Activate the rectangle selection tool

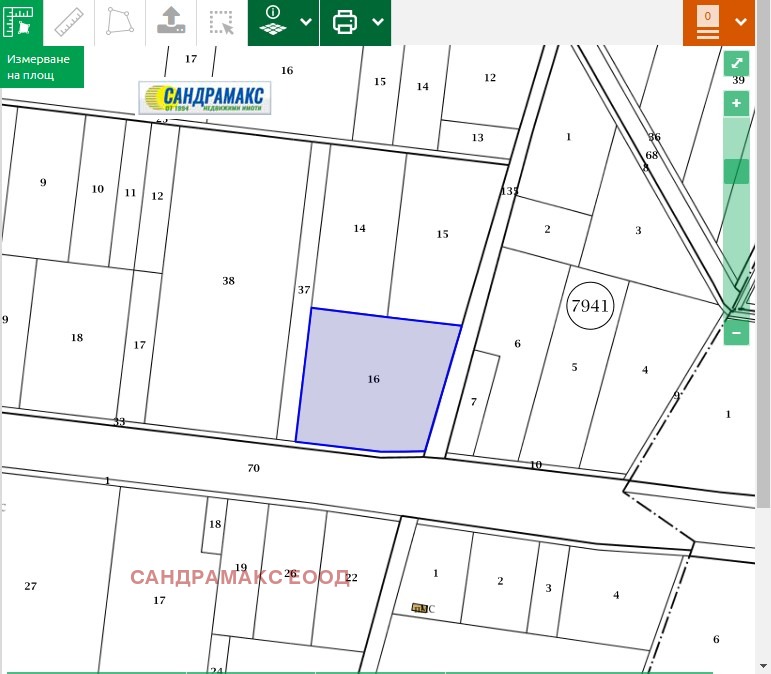(x=221, y=22)
